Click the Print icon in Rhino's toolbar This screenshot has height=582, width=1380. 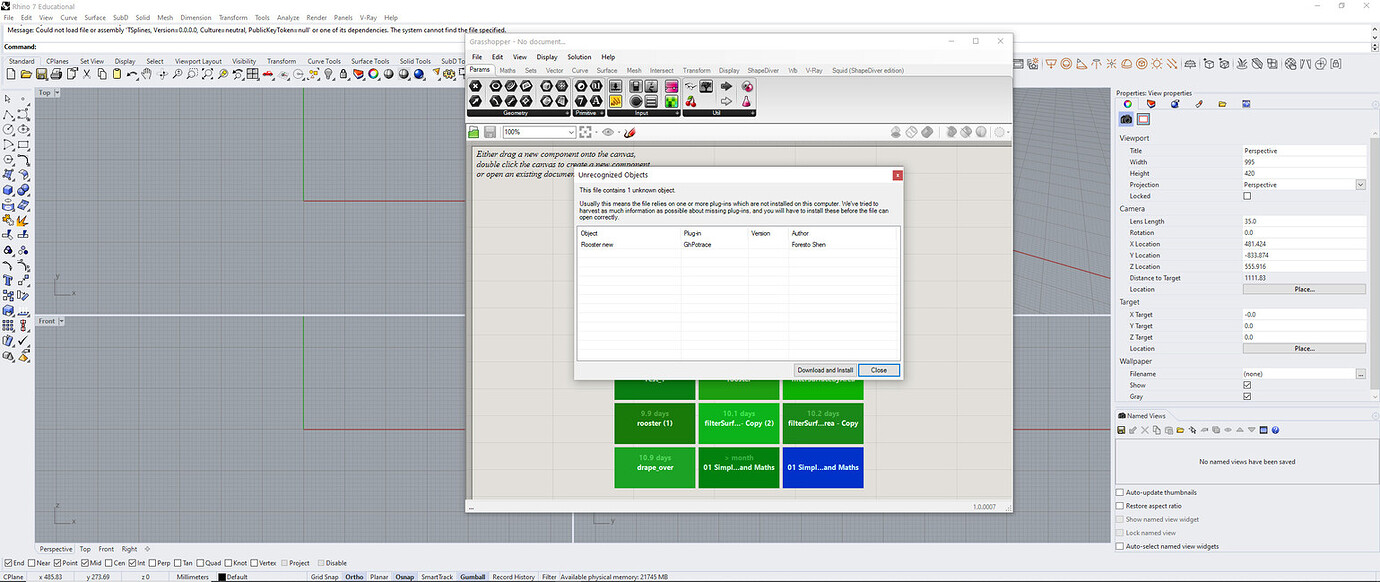[56, 74]
